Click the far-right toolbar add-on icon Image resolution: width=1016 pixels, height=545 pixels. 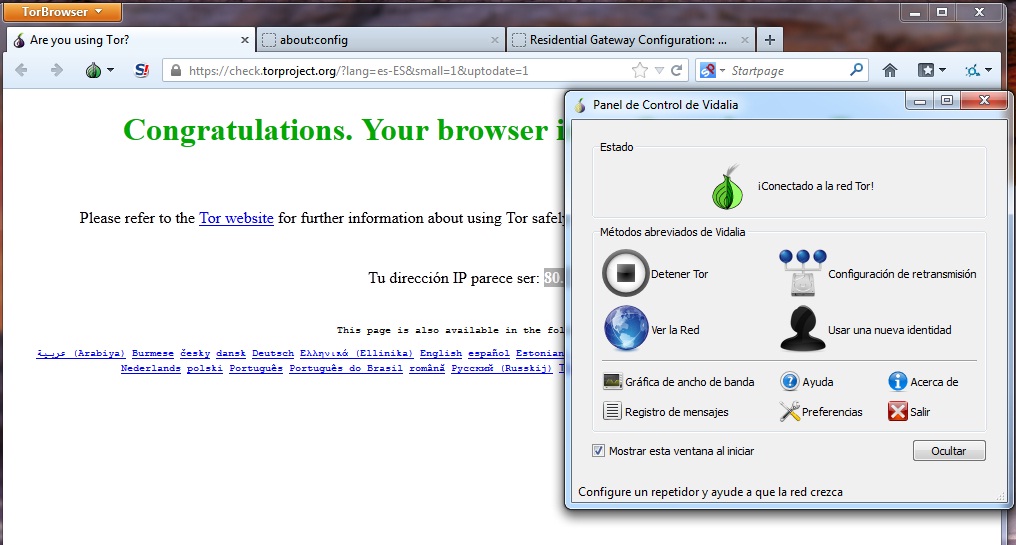(972, 70)
